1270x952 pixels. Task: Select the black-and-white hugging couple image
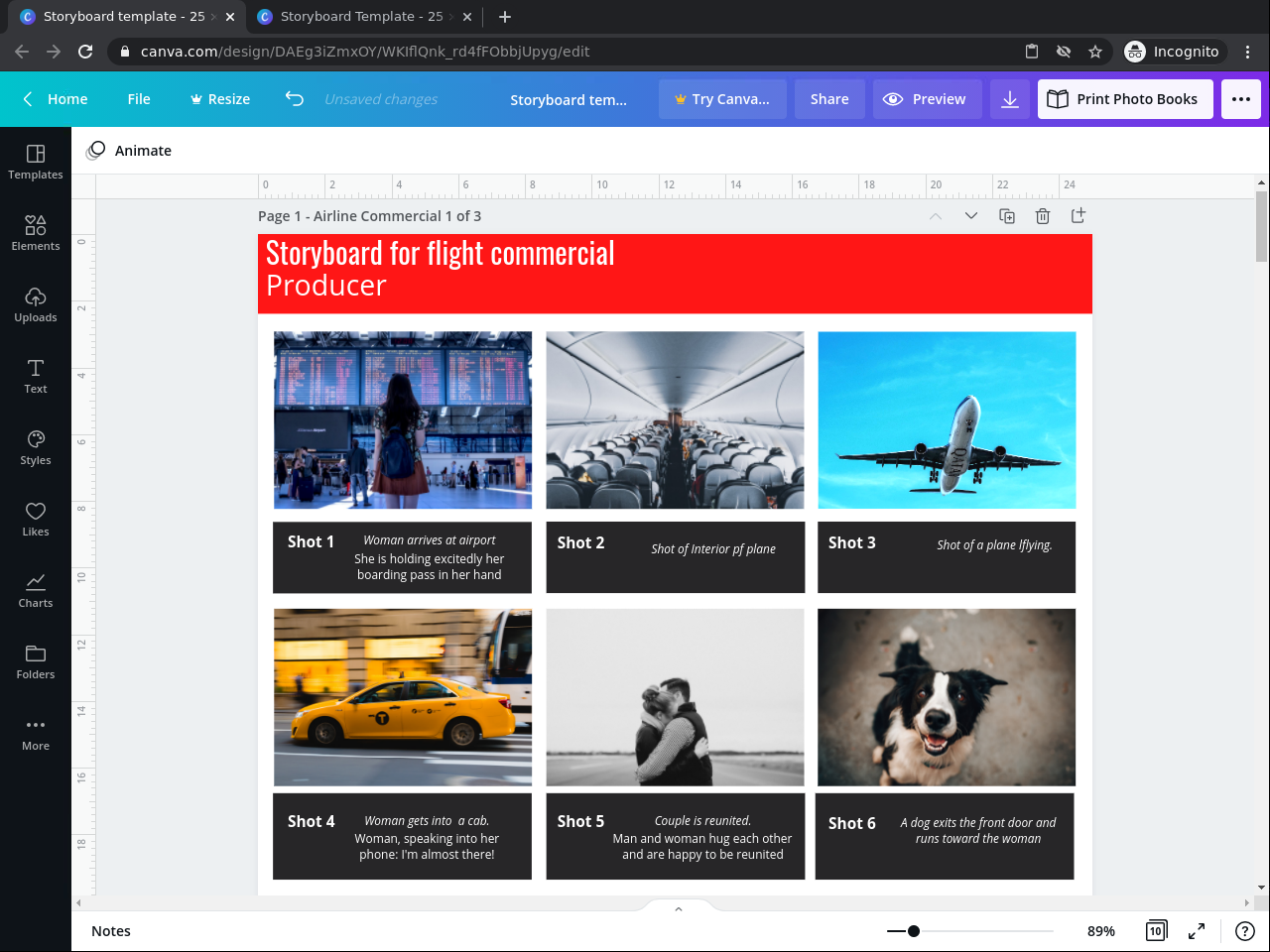click(675, 697)
